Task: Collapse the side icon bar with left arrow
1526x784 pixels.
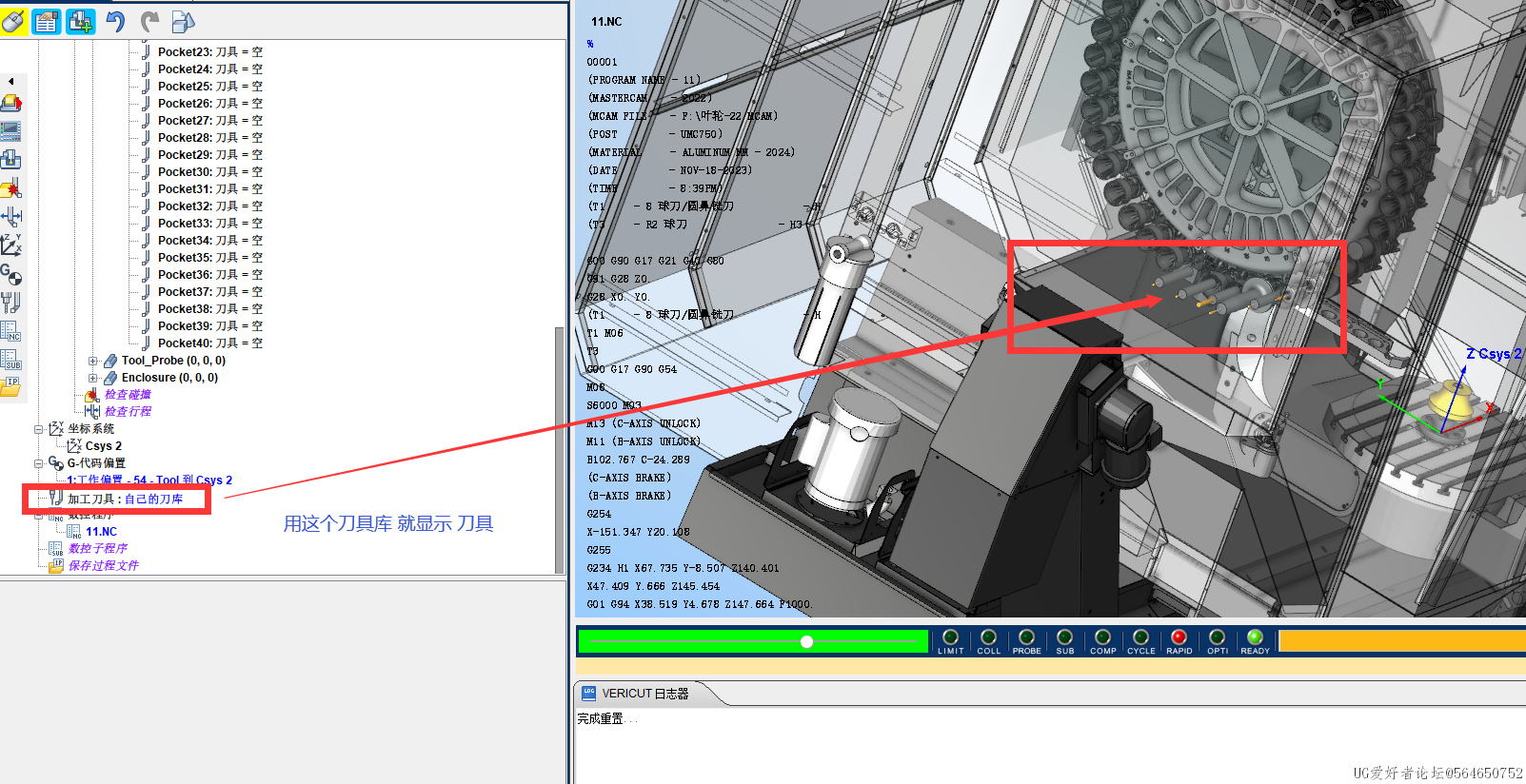Action: [10, 82]
